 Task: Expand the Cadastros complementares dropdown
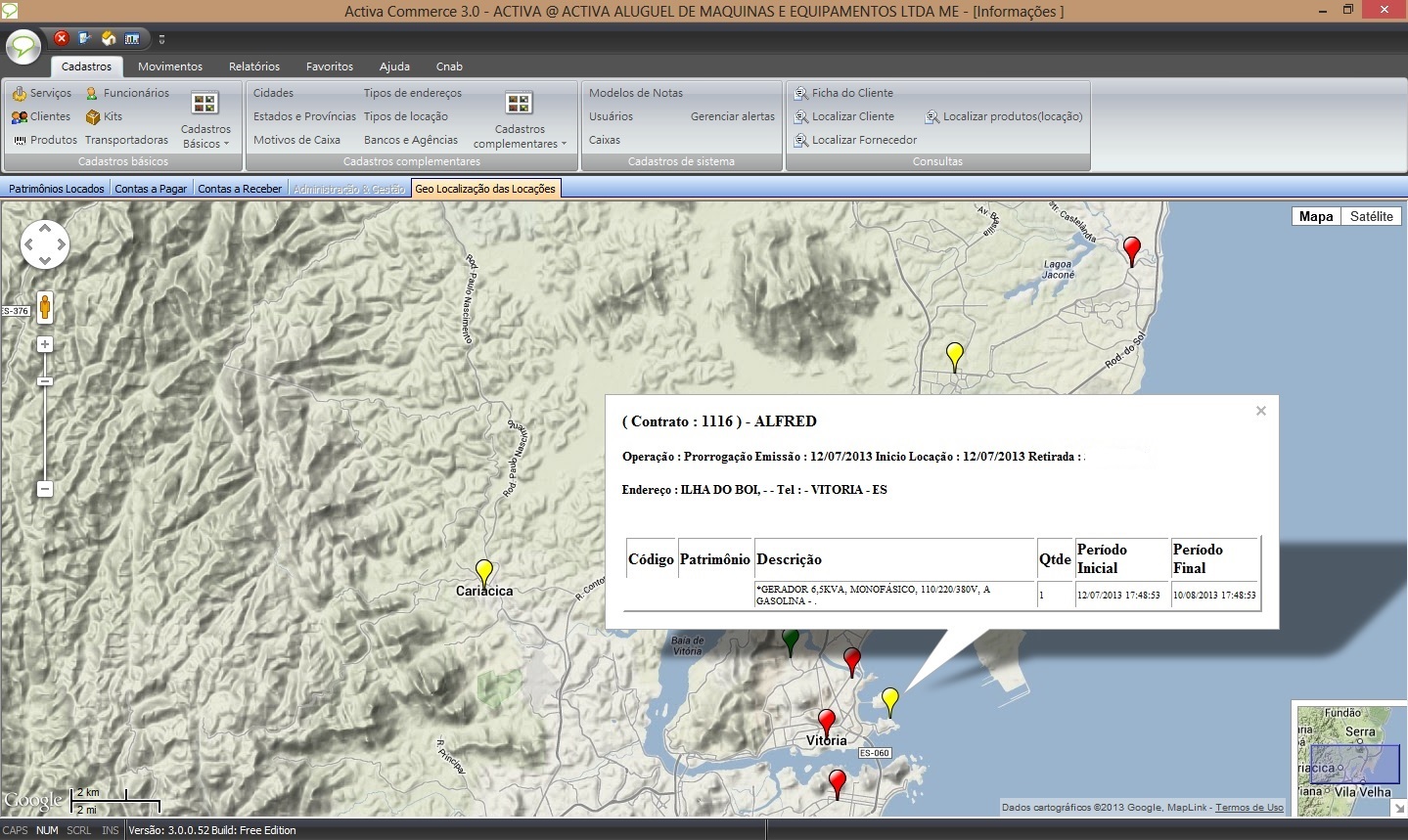tap(520, 136)
